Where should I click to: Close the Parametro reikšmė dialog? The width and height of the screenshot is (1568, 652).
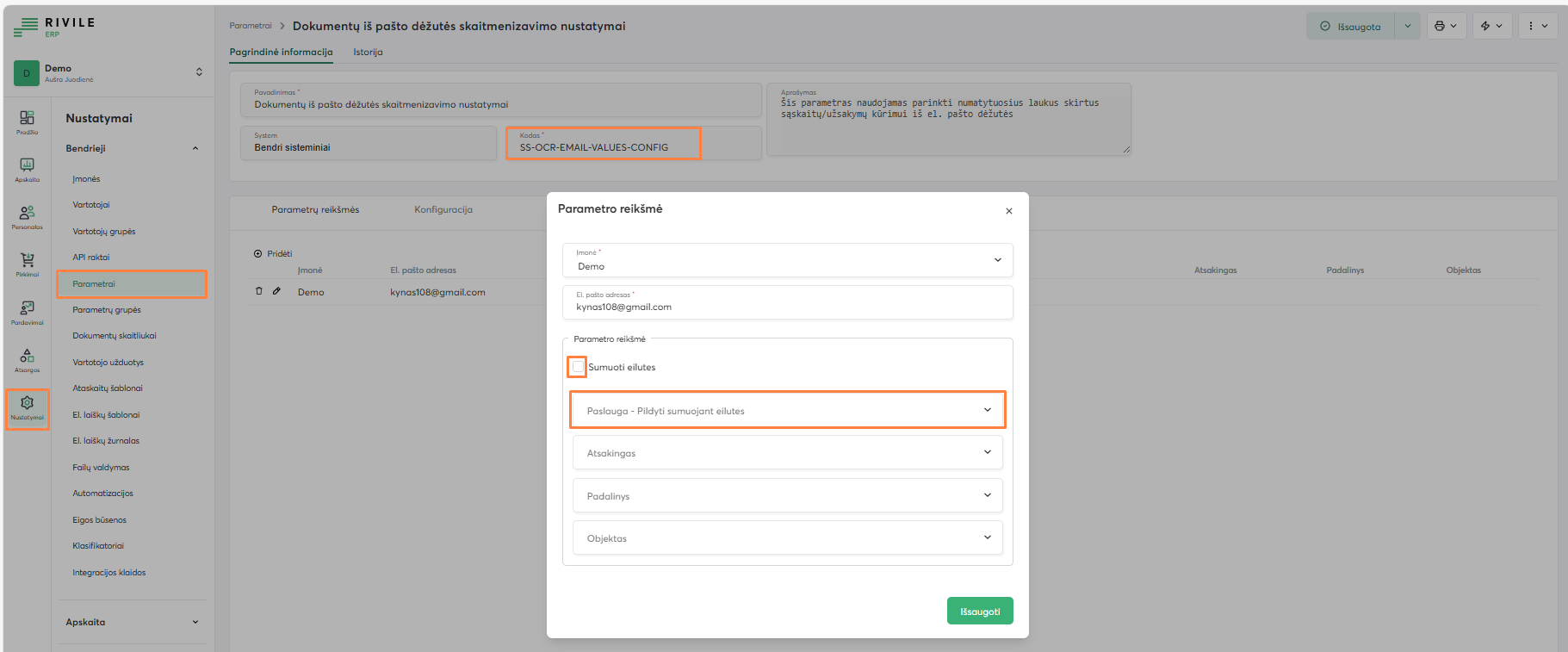[1008, 211]
